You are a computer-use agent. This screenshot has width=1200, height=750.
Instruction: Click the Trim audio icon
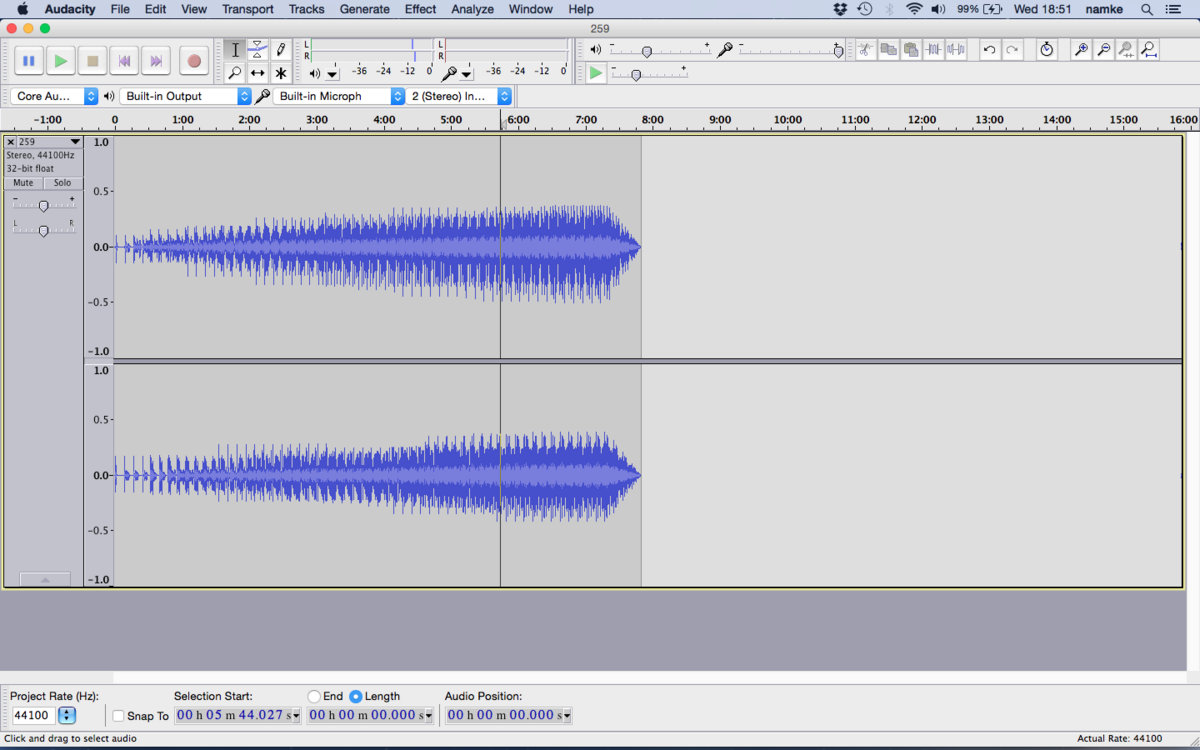pyautogui.click(x=934, y=50)
